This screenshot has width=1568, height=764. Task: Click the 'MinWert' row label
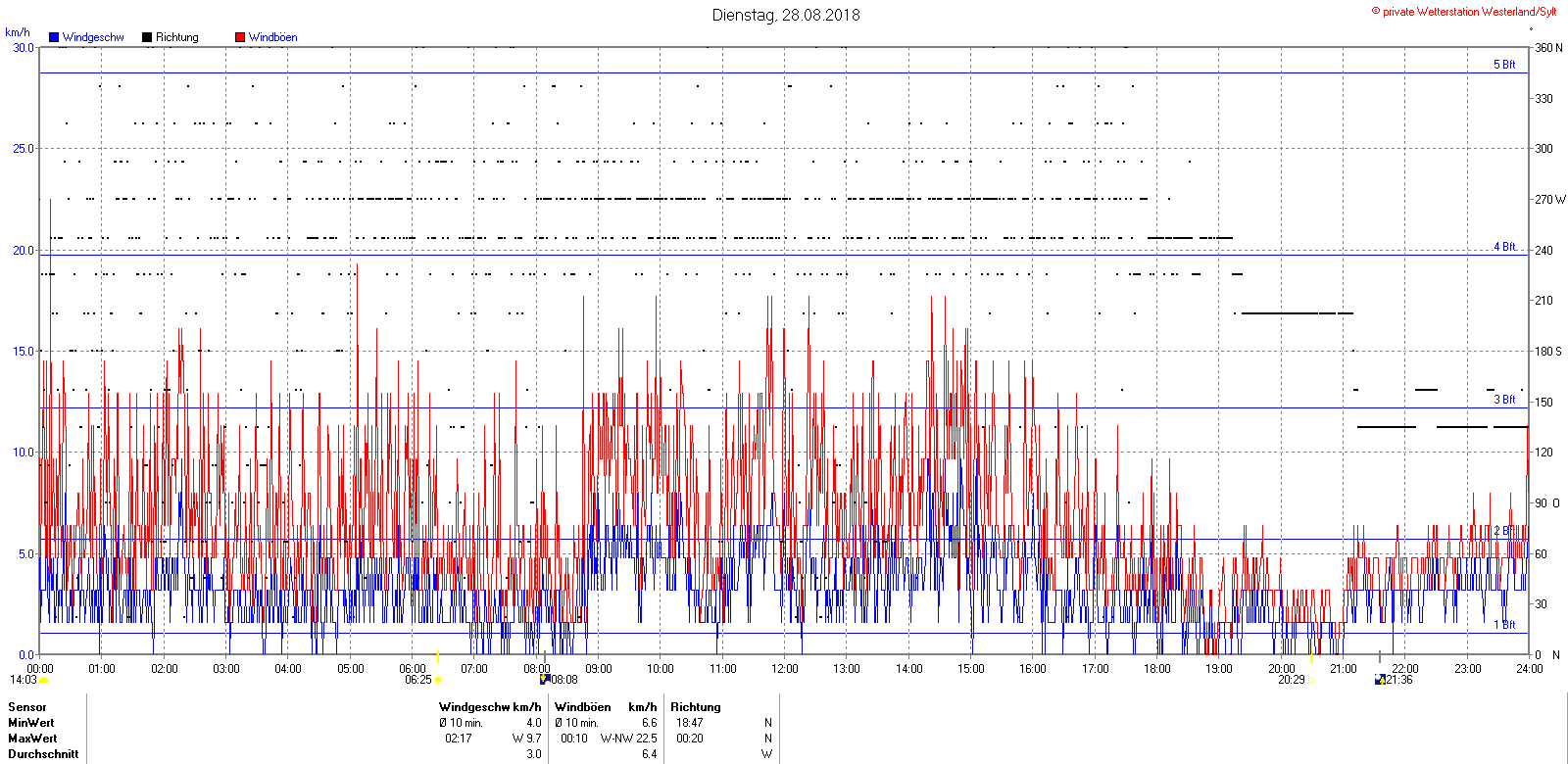(31, 723)
